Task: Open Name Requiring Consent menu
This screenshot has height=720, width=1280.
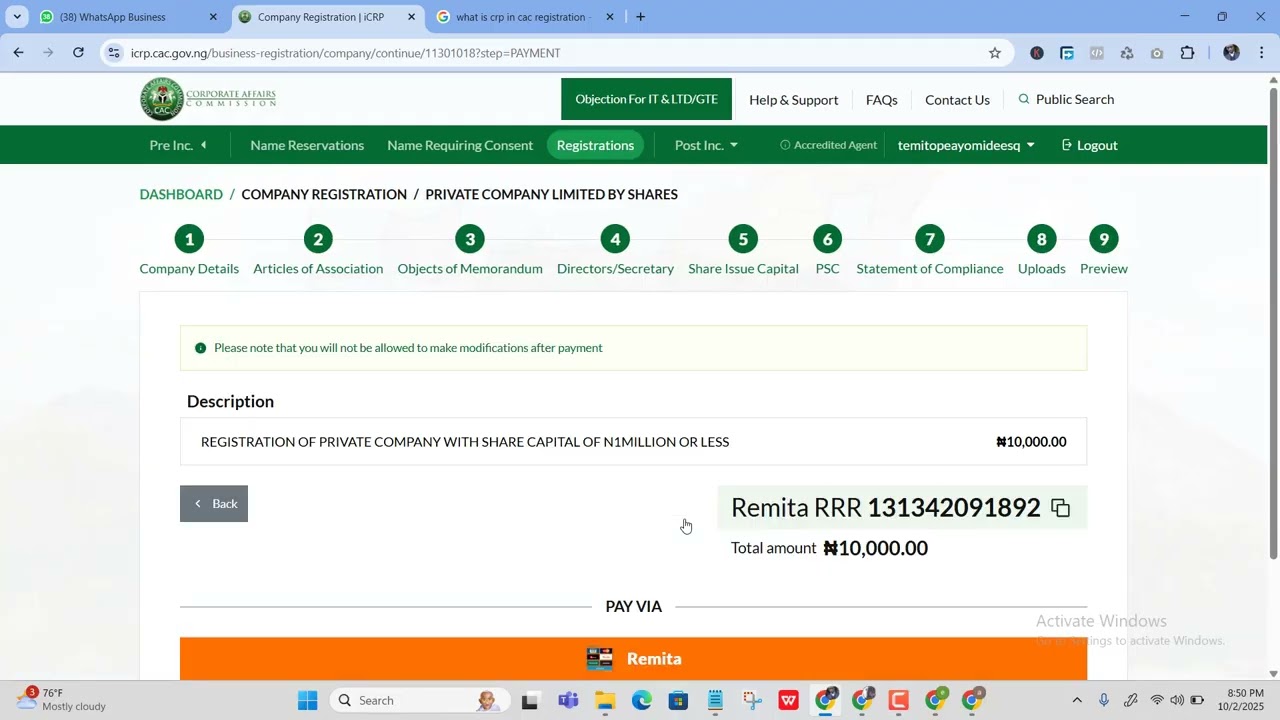Action: [460, 145]
